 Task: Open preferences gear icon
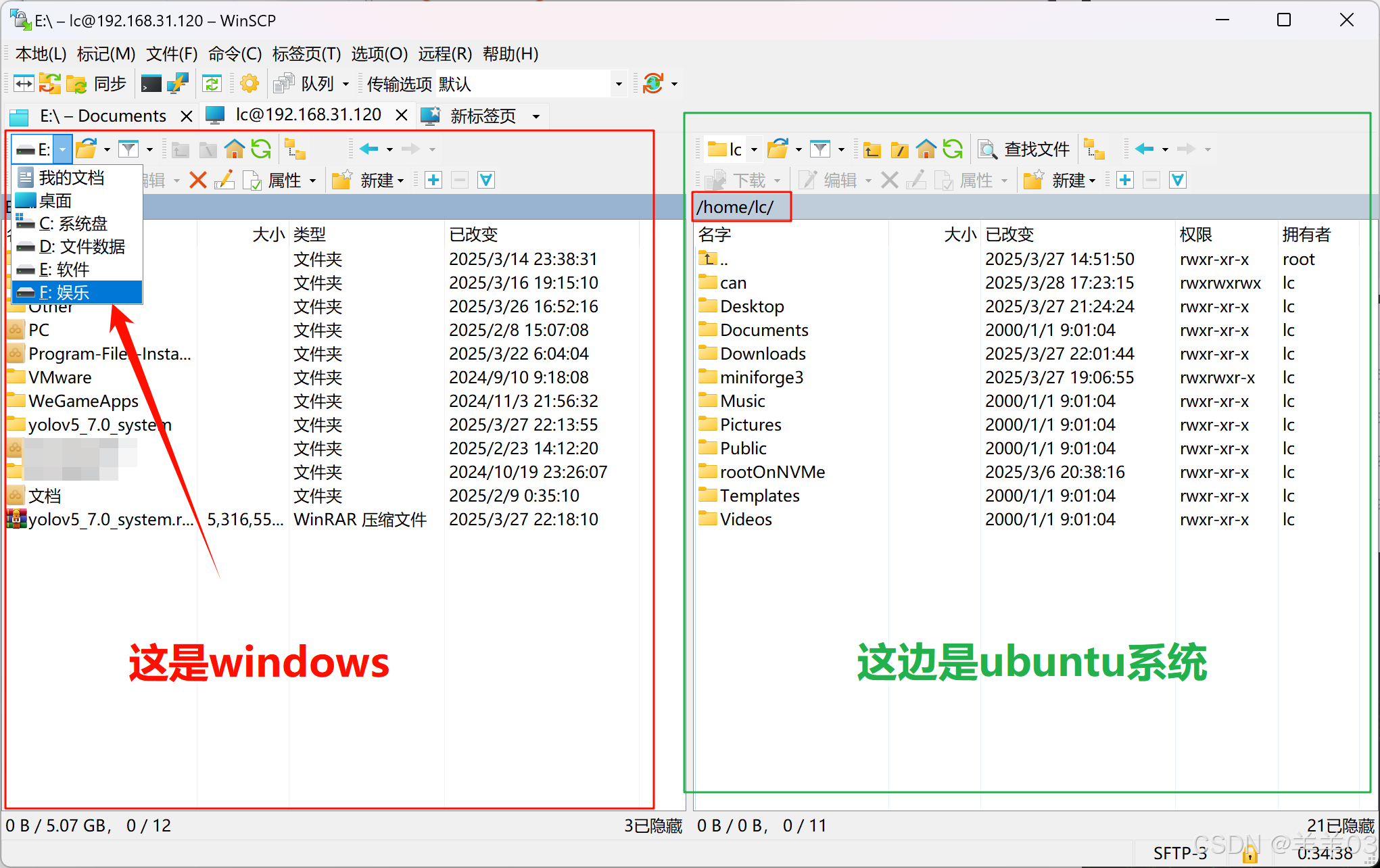pyautogui.click(x=249, y=84)
